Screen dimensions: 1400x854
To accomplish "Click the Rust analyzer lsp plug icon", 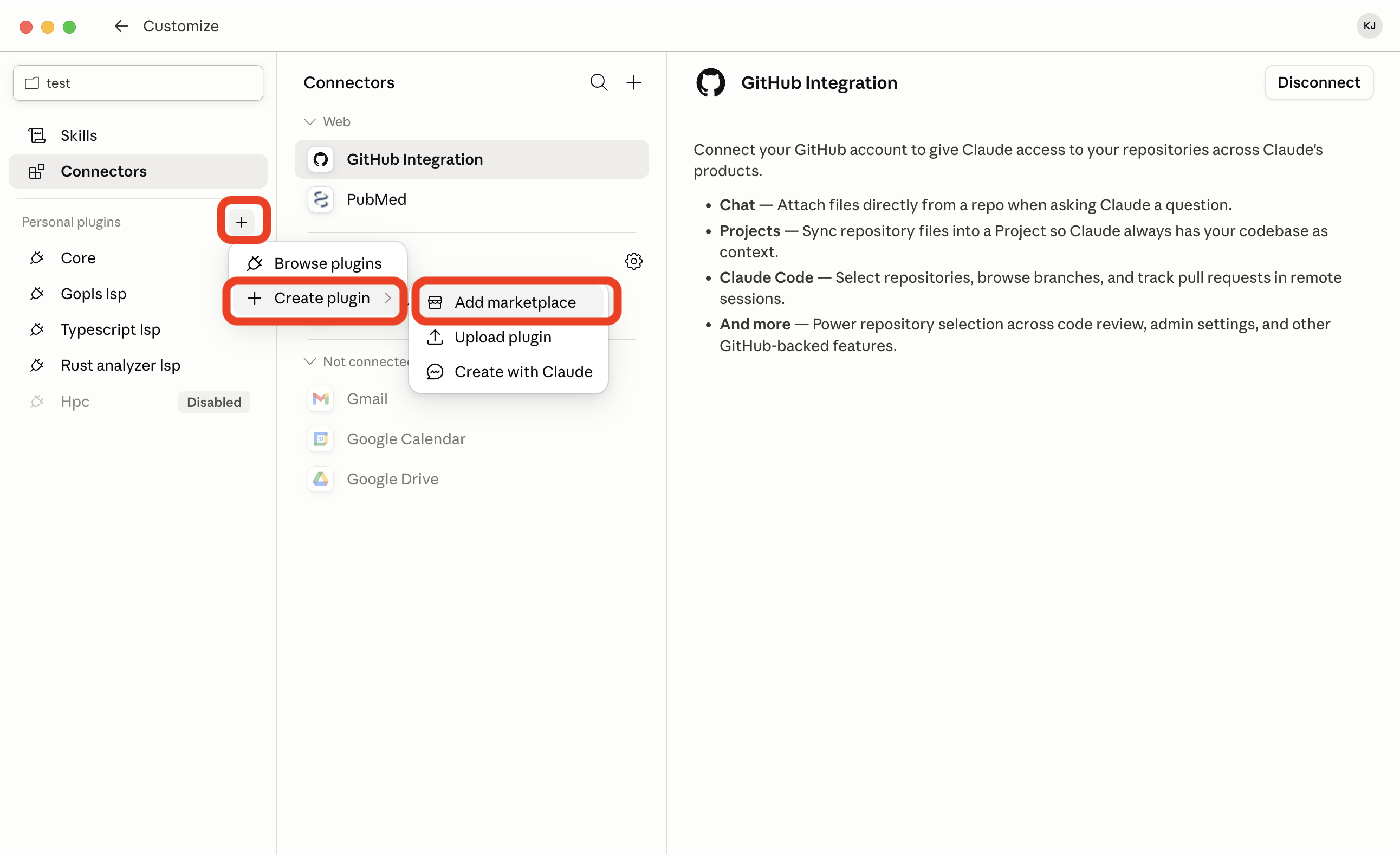I will pos(37,365).
